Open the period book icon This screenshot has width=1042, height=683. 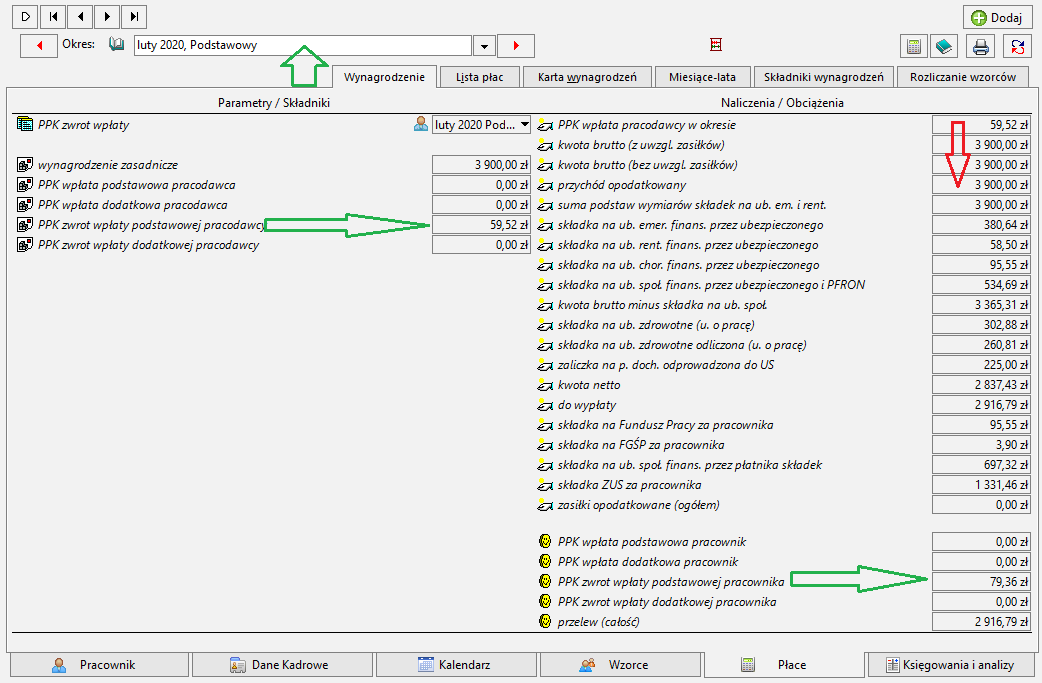pos(116,45)
